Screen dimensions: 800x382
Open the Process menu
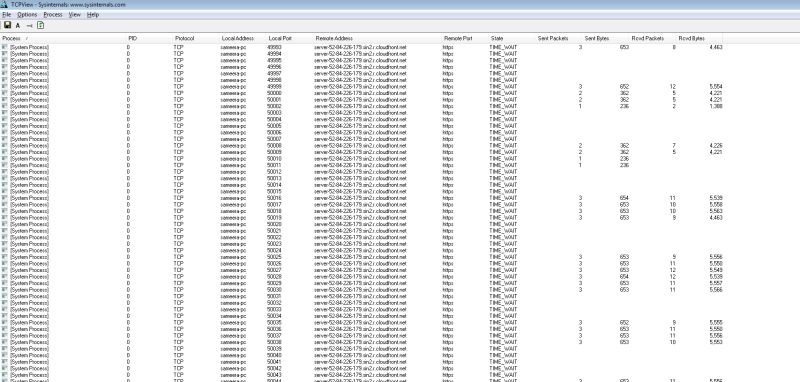[x=53, y=15]
